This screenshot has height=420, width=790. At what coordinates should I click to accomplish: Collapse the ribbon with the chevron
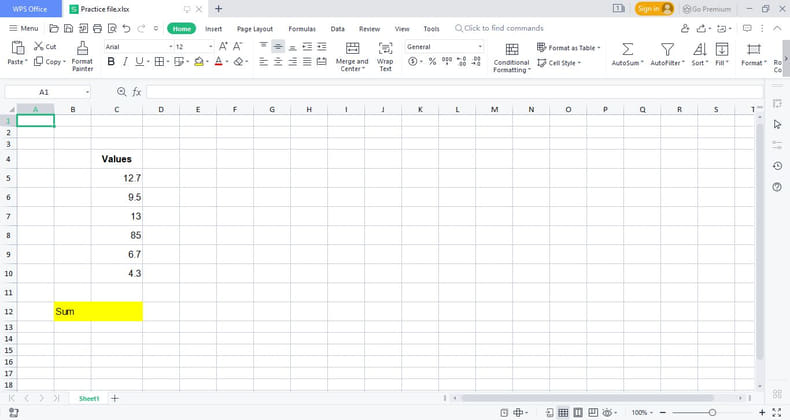coord(777,28)
